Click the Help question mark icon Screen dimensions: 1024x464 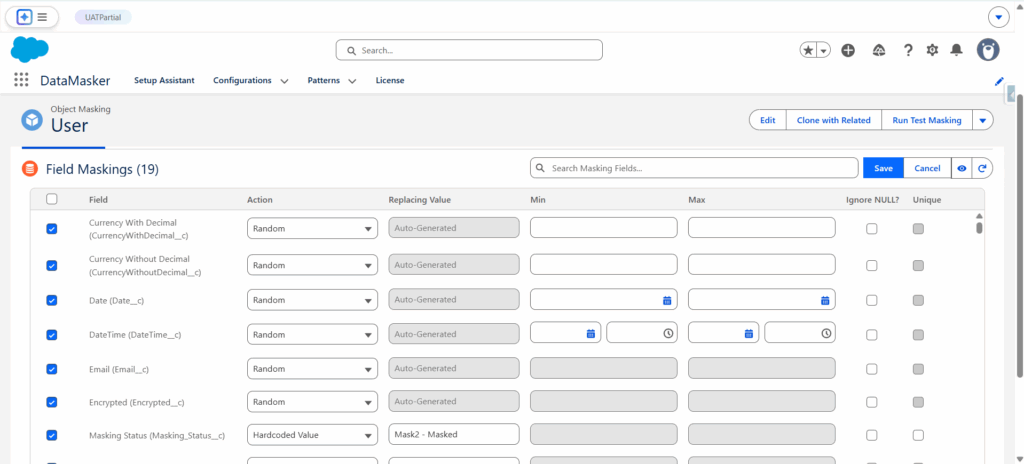(908, 50)
